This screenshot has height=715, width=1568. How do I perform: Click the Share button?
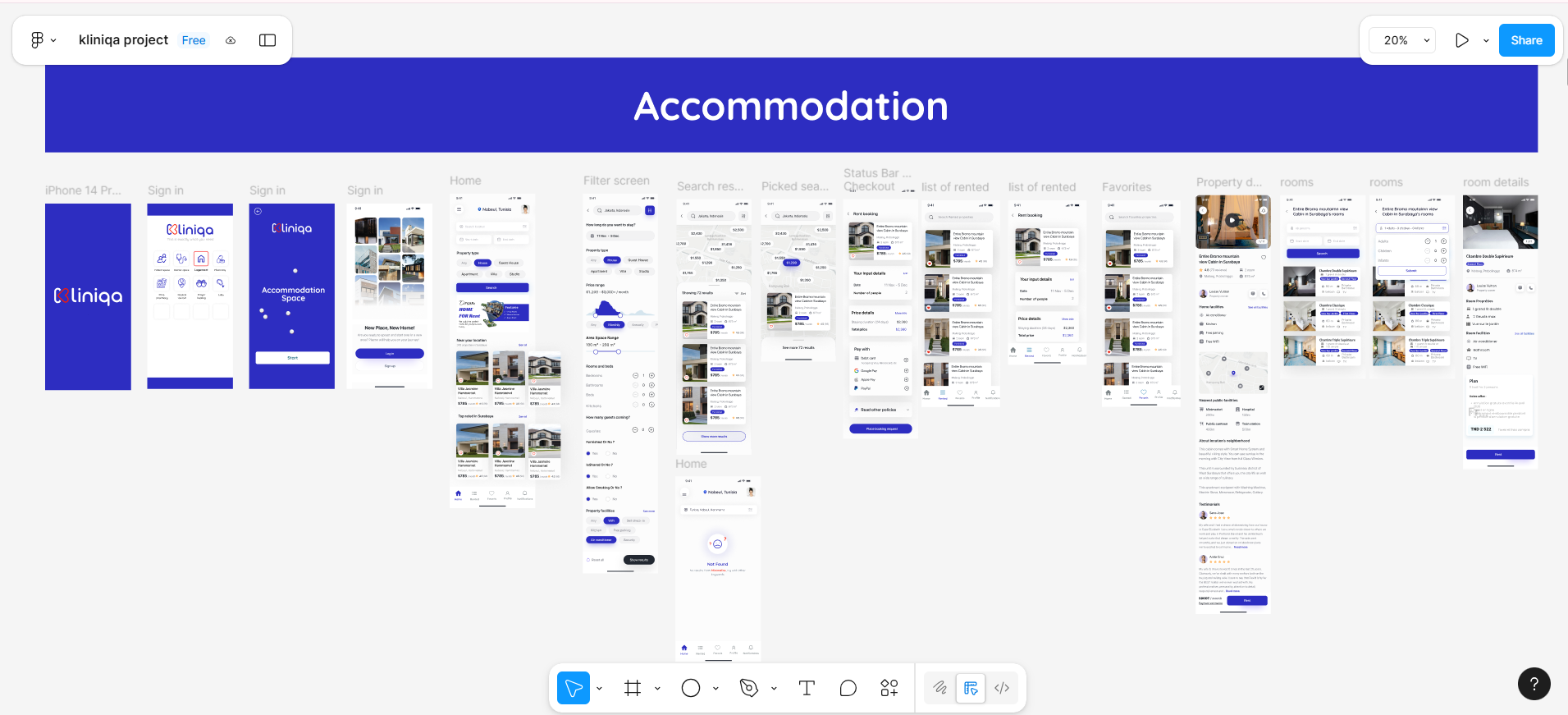coord(1526,40)
